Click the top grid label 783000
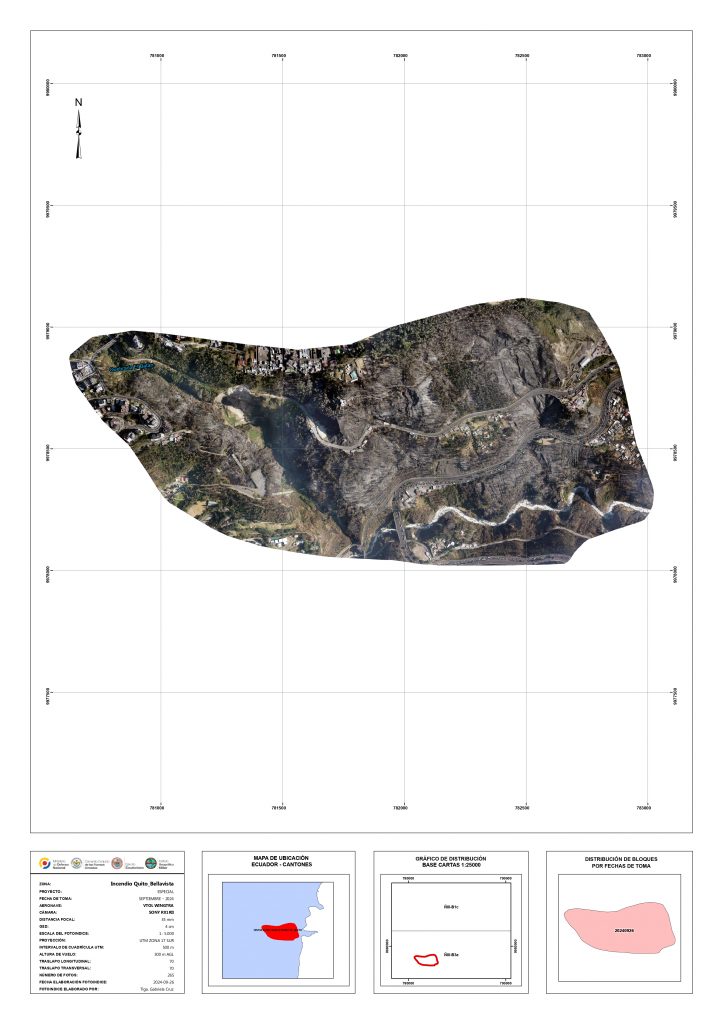Viewport: 723px width, 1024px height. (645, 56)
